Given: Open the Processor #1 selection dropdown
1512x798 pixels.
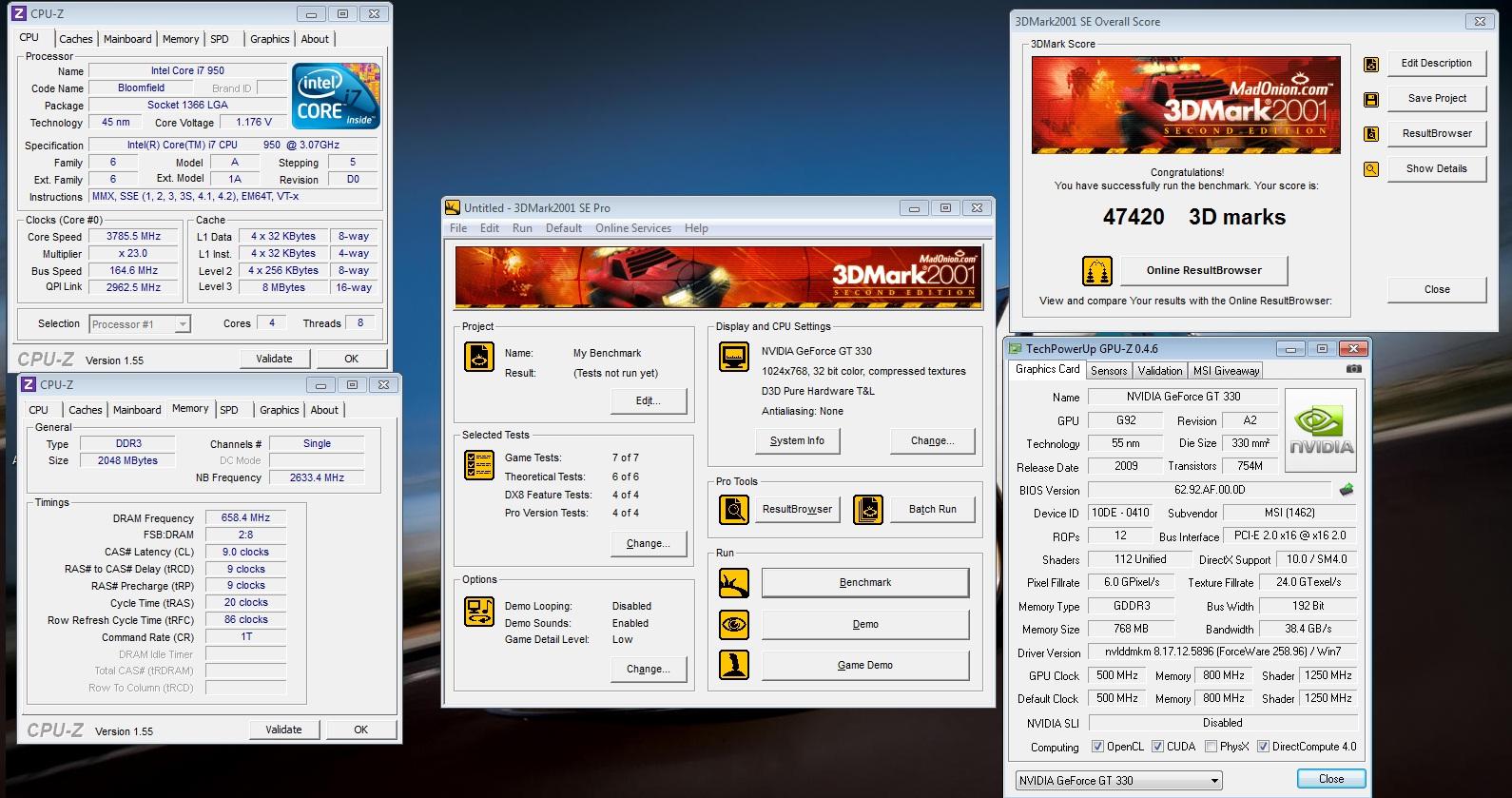Looking at the screenshot, I should [140, 324].
